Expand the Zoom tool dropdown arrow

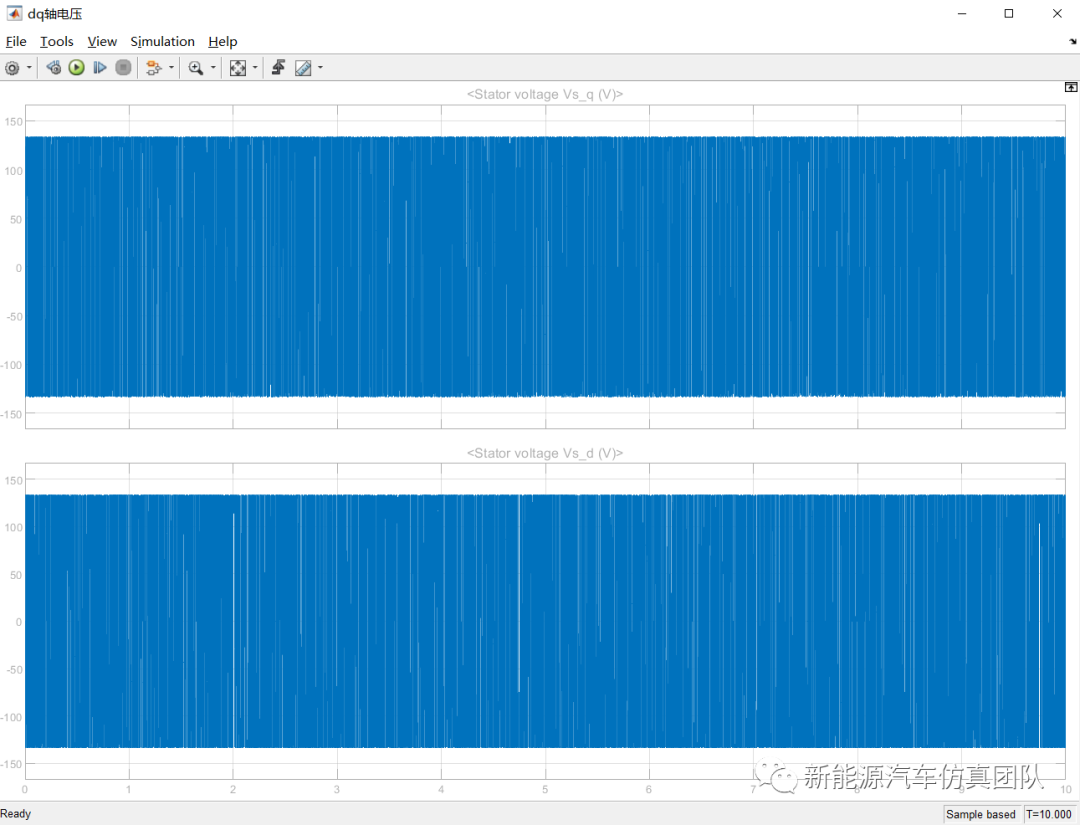coord(213,67)
